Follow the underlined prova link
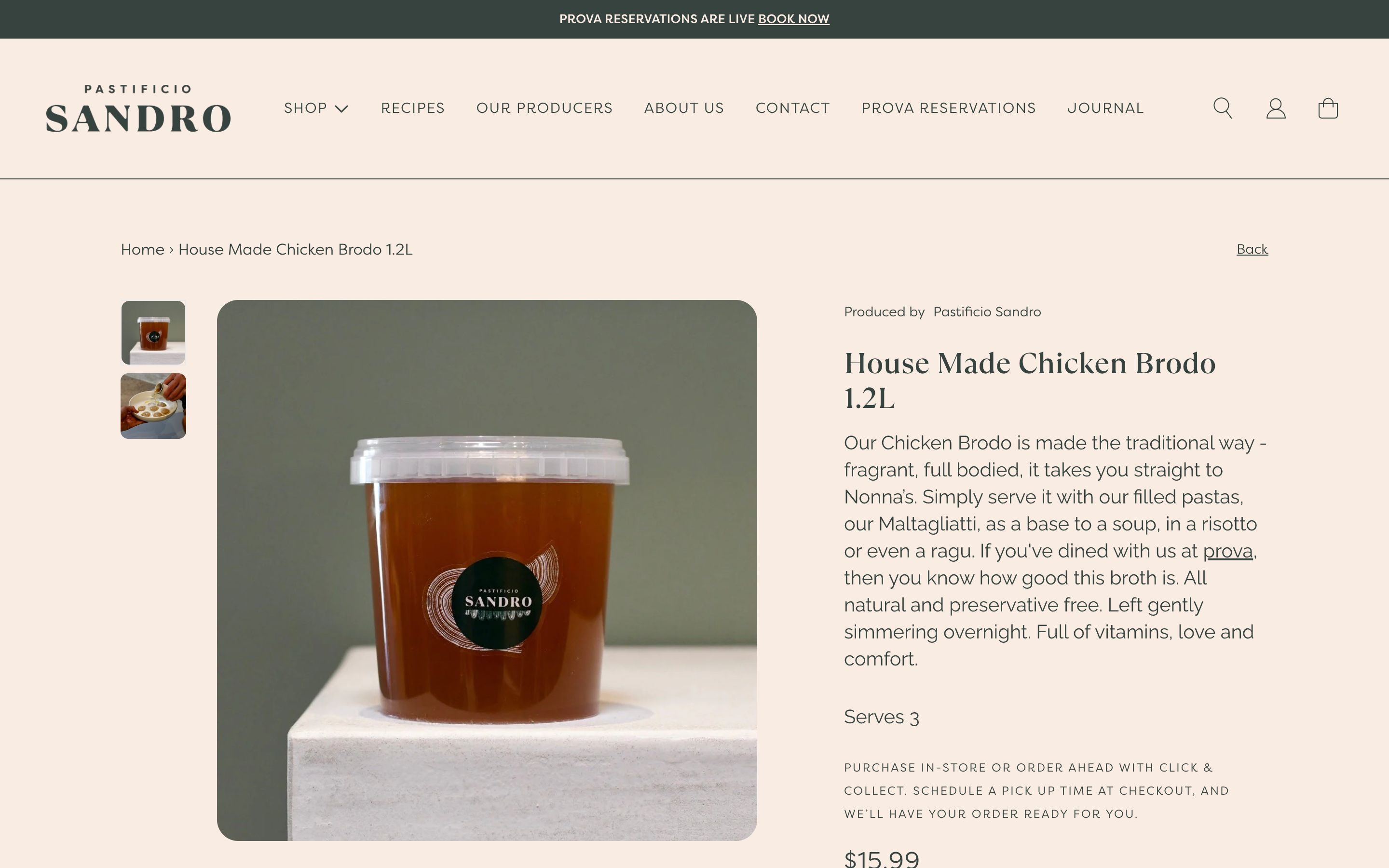This screenshot has height=868, width=1389. pos(1227,551)
